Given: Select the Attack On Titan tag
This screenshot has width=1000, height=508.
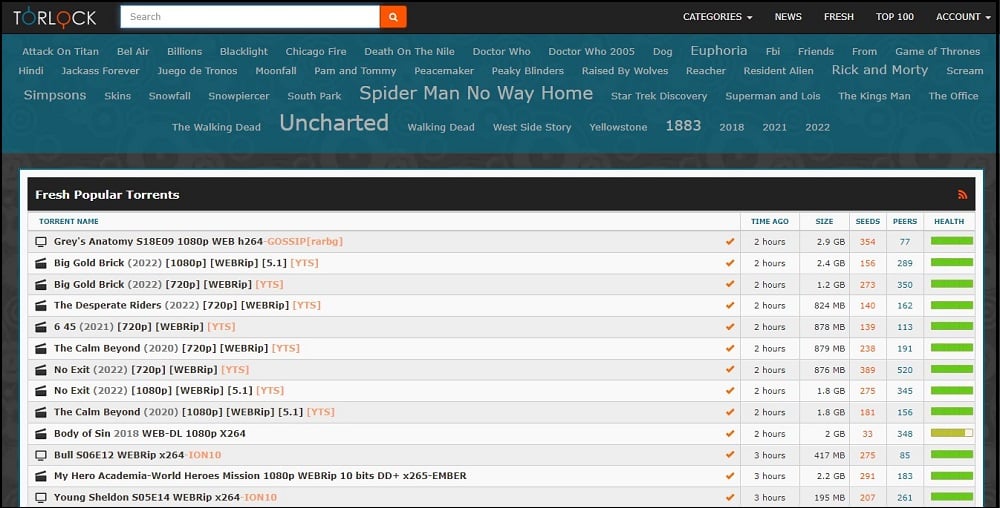Looking at the screenshot, I should (x=61, y=52).
